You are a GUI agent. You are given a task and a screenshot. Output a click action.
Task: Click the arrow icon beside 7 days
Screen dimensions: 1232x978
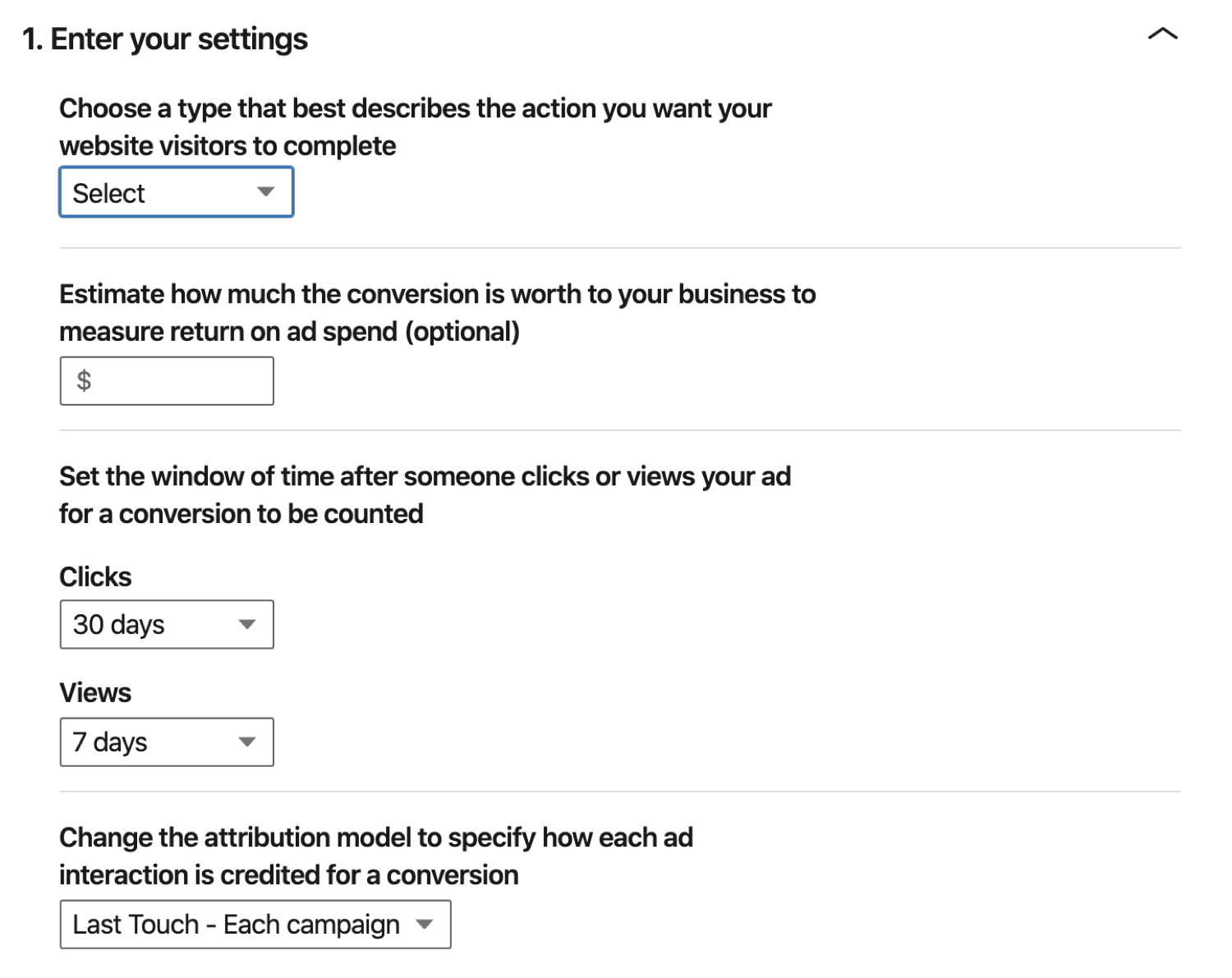[x=246, y=742]
